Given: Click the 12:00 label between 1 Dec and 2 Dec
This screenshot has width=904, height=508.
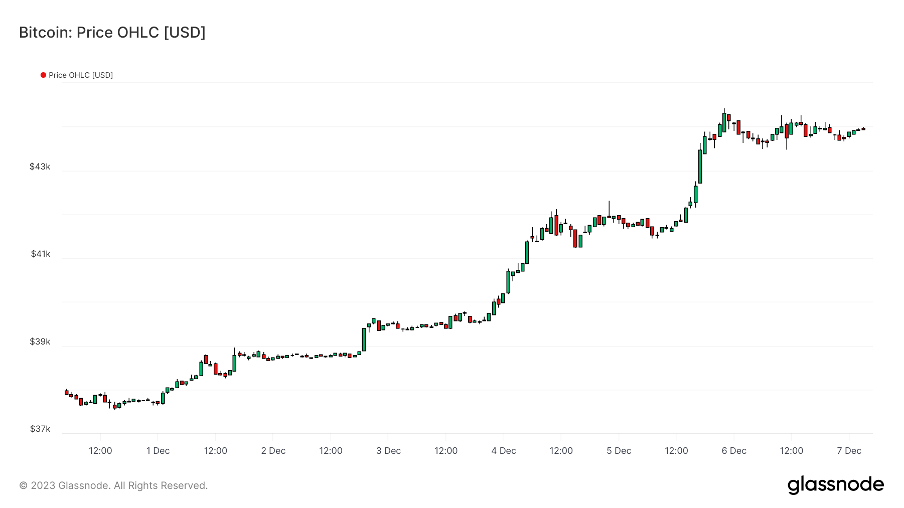Looking at the screenshot, I should 215,451.
